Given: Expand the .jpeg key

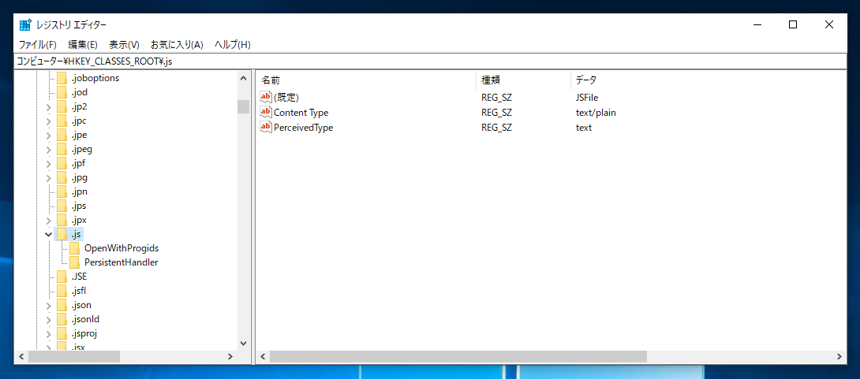Looking at the screenshot, I should point(48,149).
